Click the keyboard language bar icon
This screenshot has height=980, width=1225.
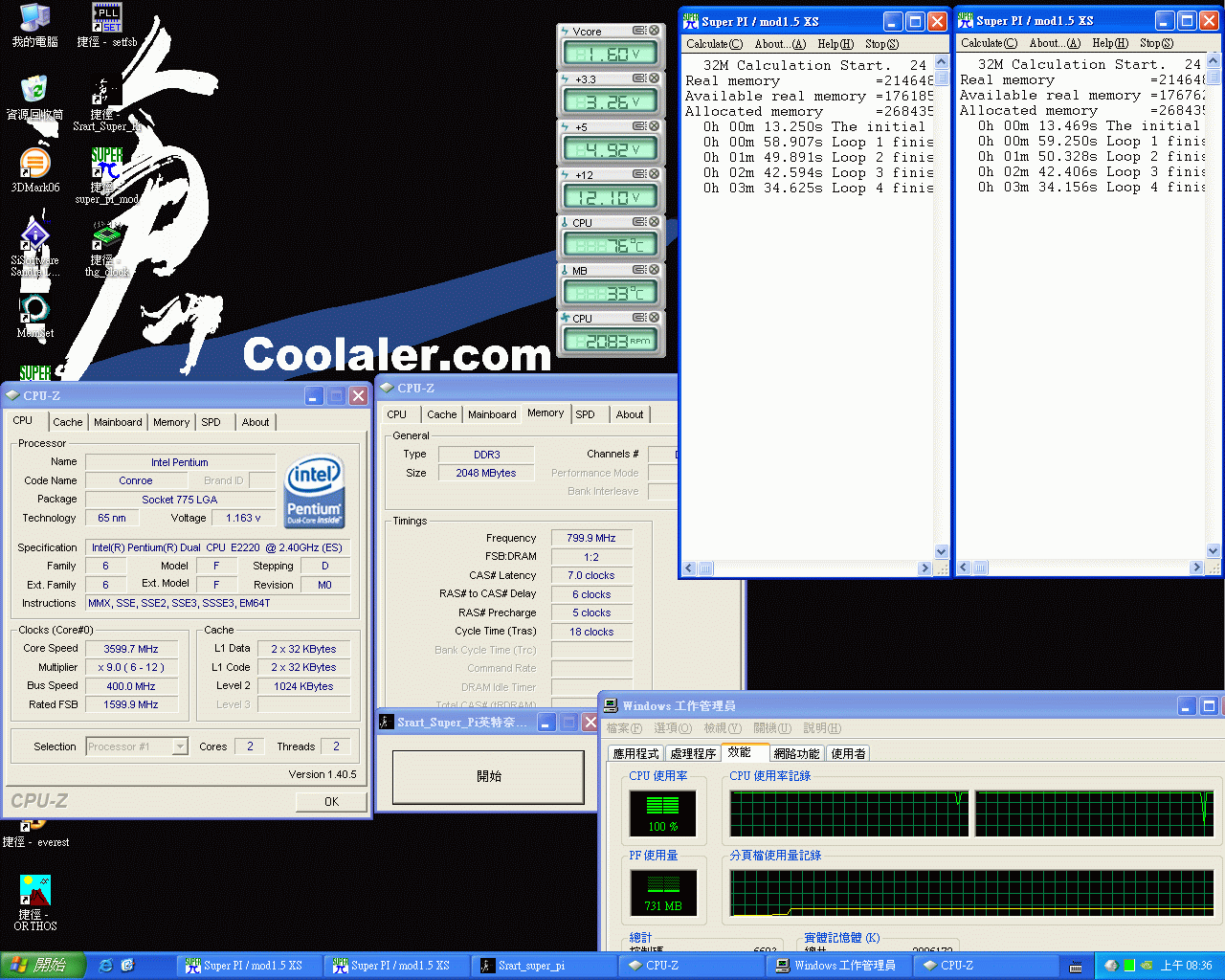(x=1076, y=967)
